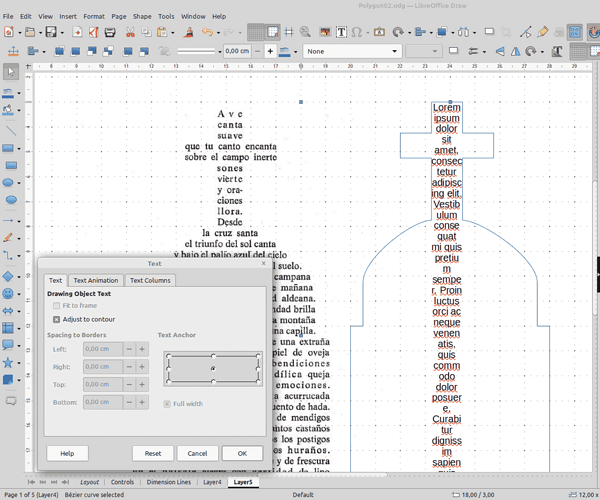
Task: Uncheck the Adjust to contour checkbox
Action: pos(57,319)
